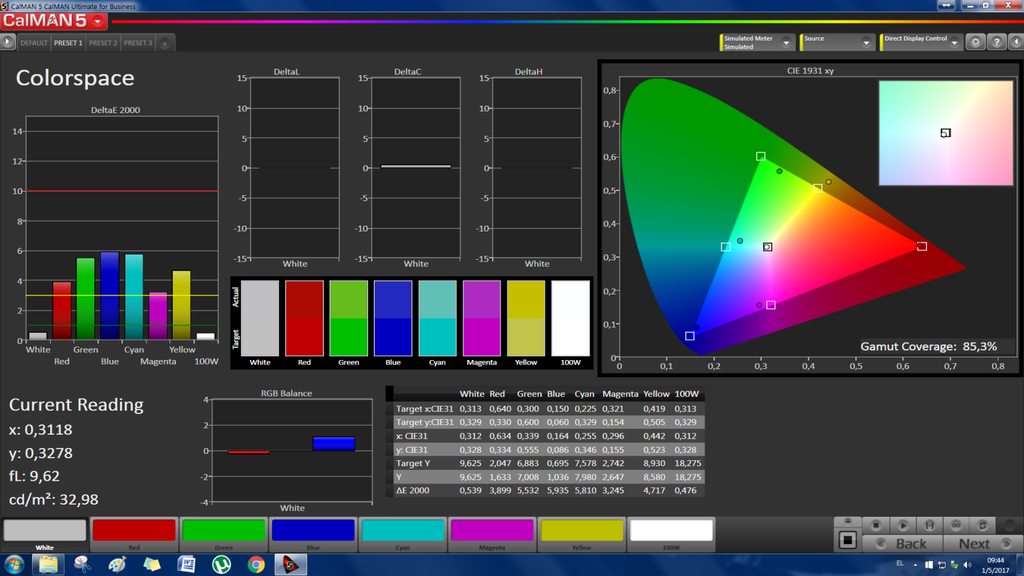Image resolution: width=1024 pixels, height=576 pixels.
Task: Select the Blue color patch at bottom
Action: click(x=313, y=534)
